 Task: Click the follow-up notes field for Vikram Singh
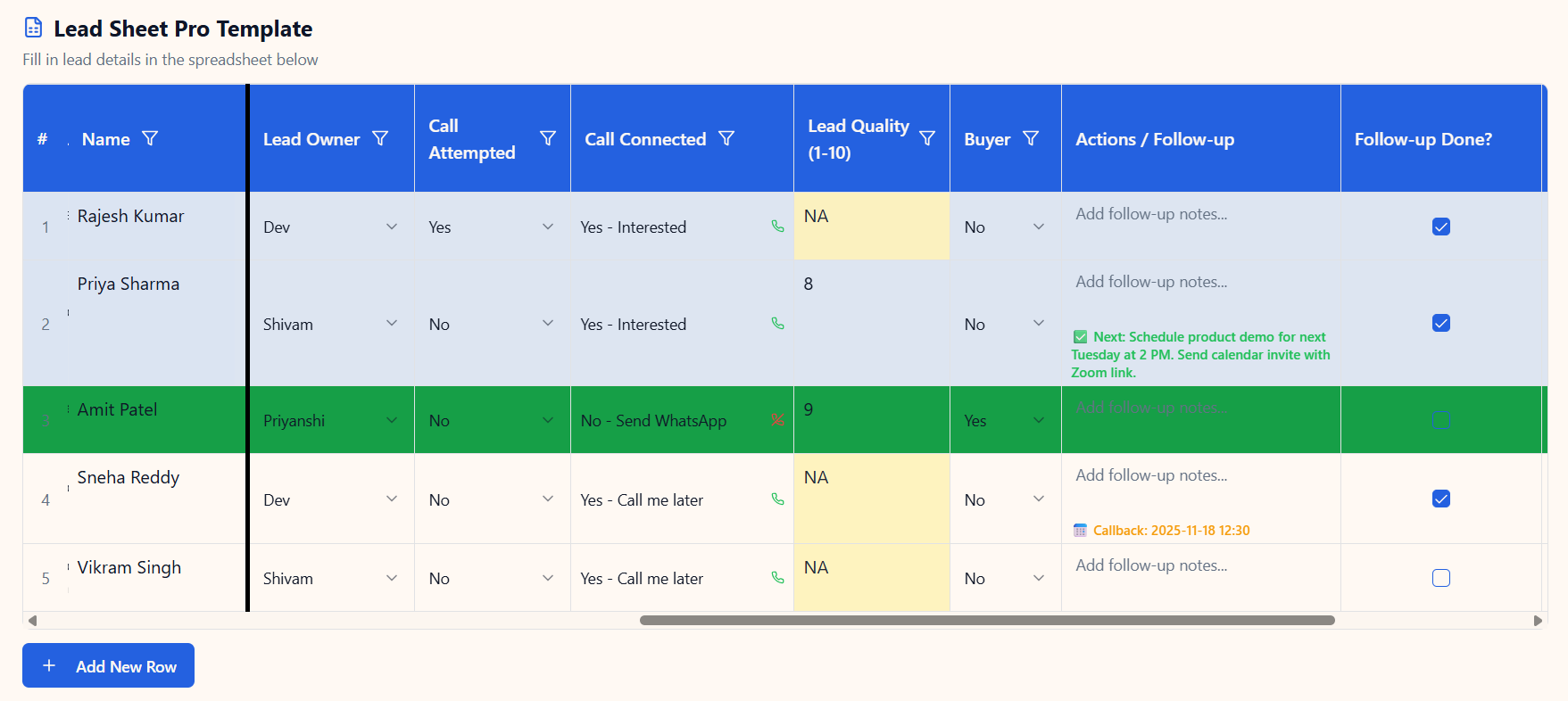(x=1200, y=565)
